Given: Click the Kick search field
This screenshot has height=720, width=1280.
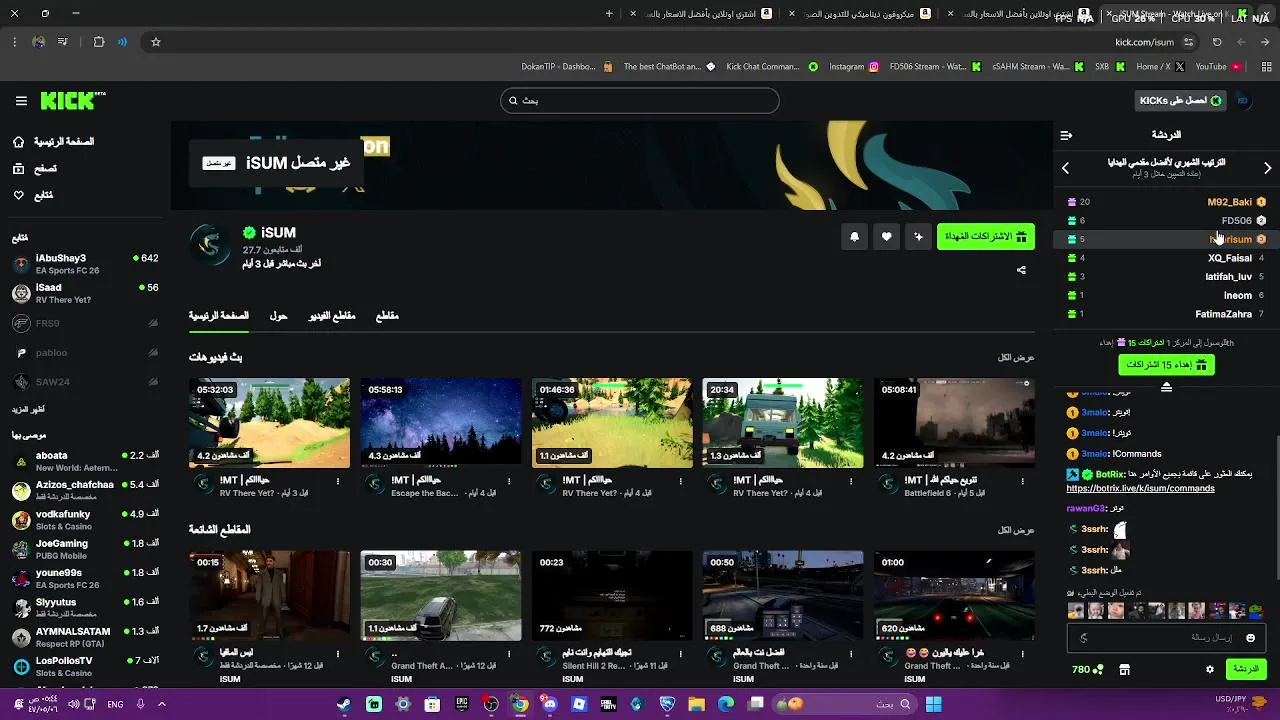Looking at the screenshot, I should (640, 100).
